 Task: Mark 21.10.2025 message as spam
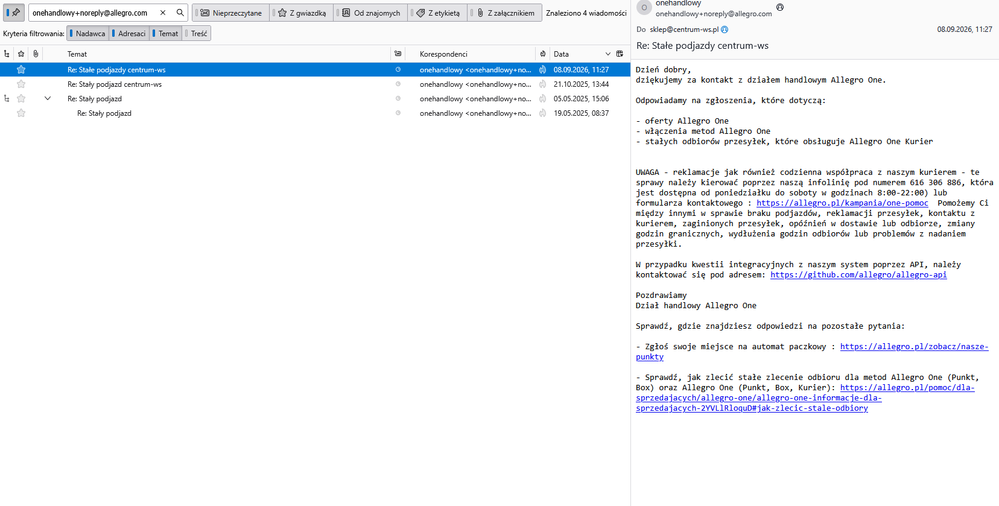point(542,84)
